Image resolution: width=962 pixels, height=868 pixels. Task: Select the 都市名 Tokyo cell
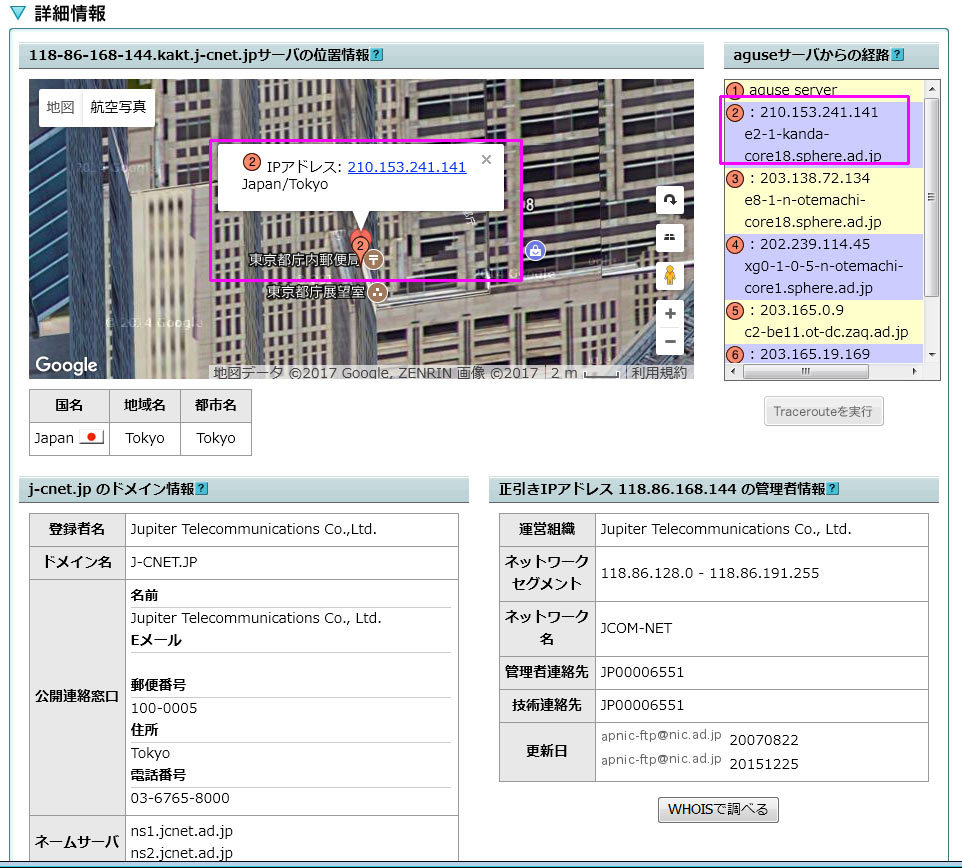pos(216,438)
